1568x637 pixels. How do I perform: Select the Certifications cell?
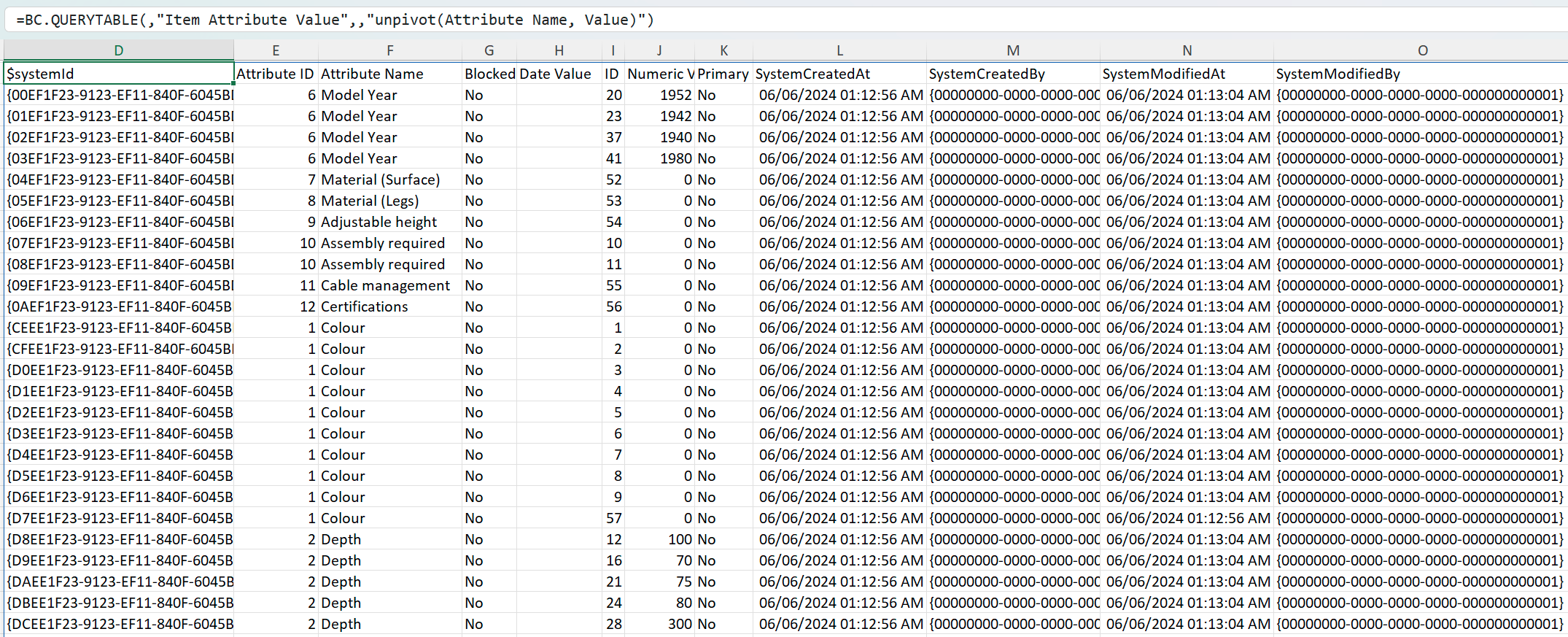(x=390, y=306)
